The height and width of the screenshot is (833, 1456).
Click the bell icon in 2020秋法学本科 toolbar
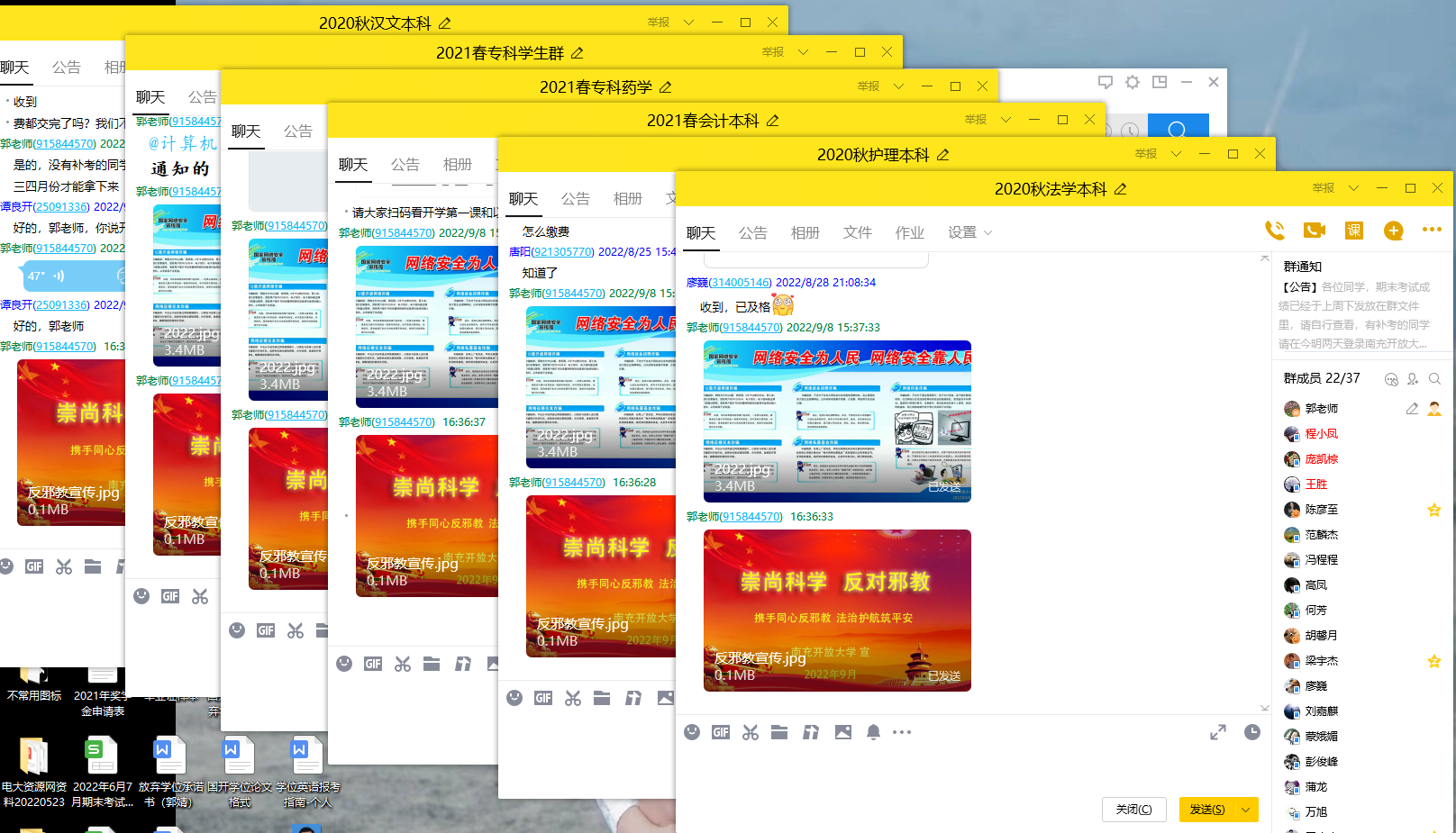click(x=873, y=732)
